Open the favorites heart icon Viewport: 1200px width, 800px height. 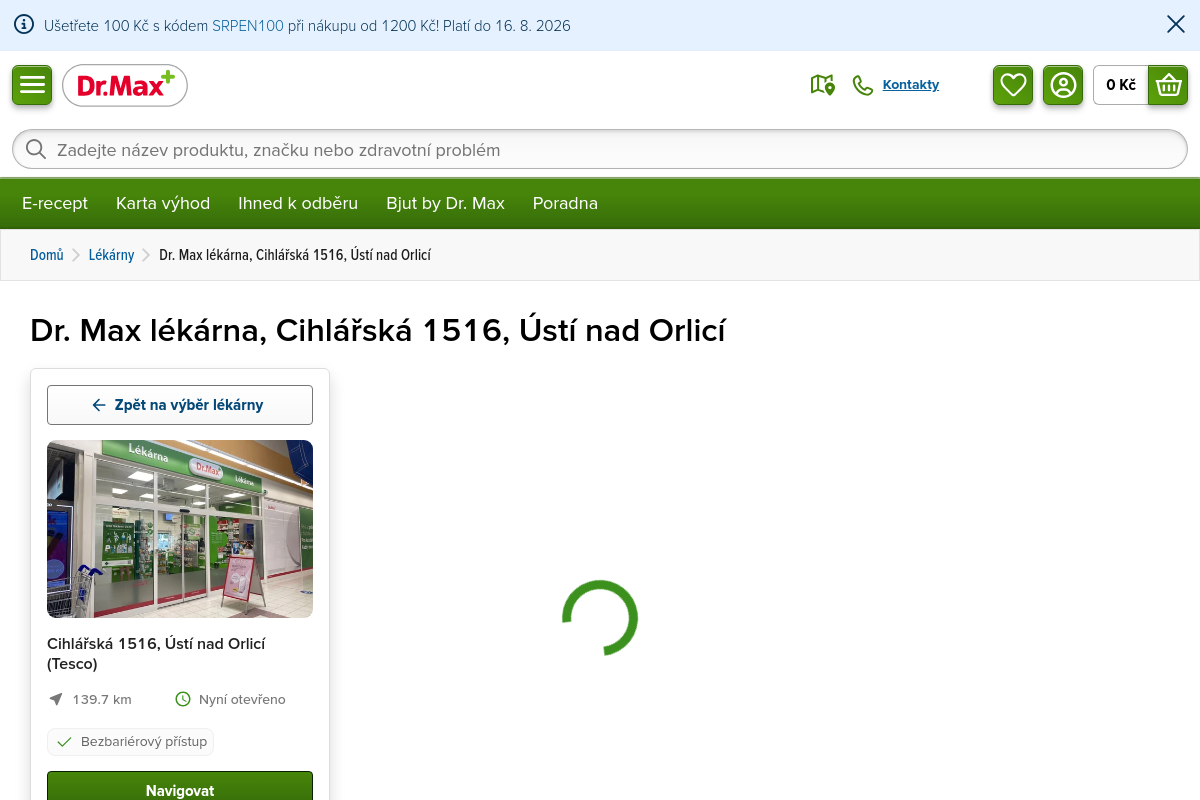1013,85
